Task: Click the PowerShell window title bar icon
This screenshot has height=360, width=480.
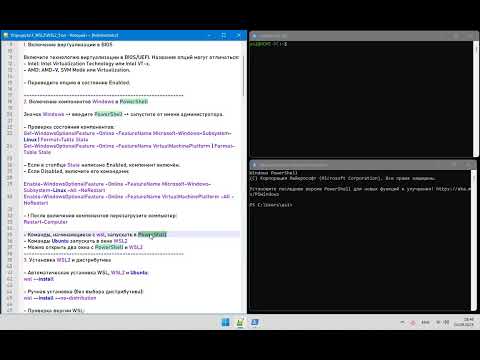Action: point(255,164)
